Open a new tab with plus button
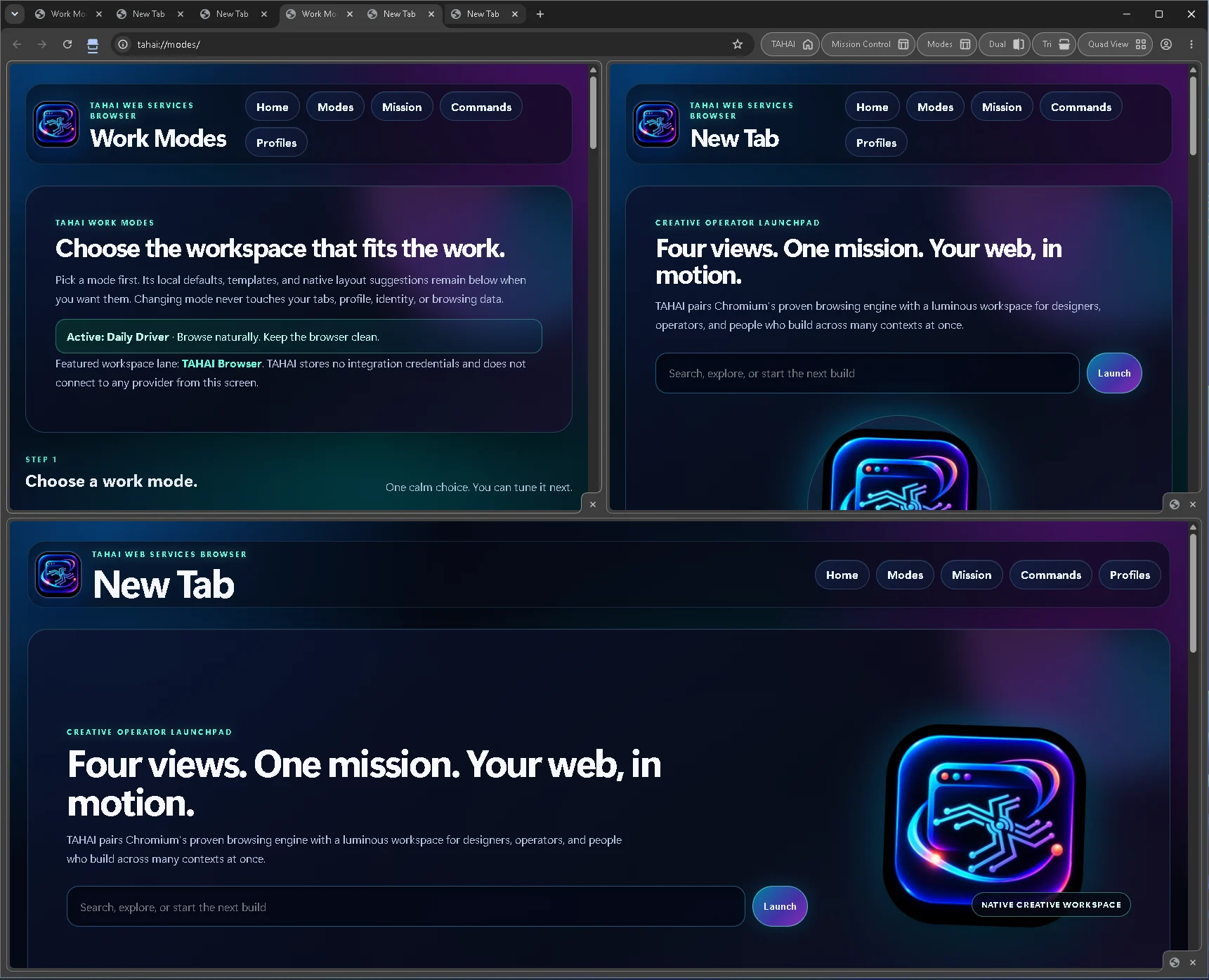 540,14
